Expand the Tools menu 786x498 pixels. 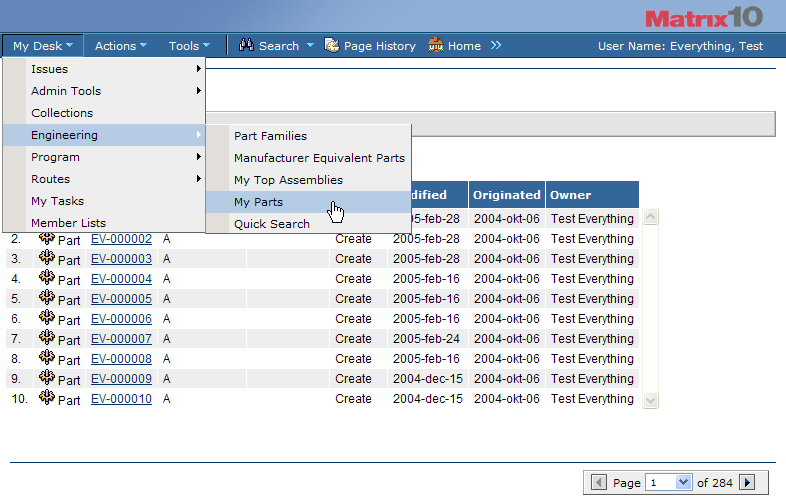189,45
